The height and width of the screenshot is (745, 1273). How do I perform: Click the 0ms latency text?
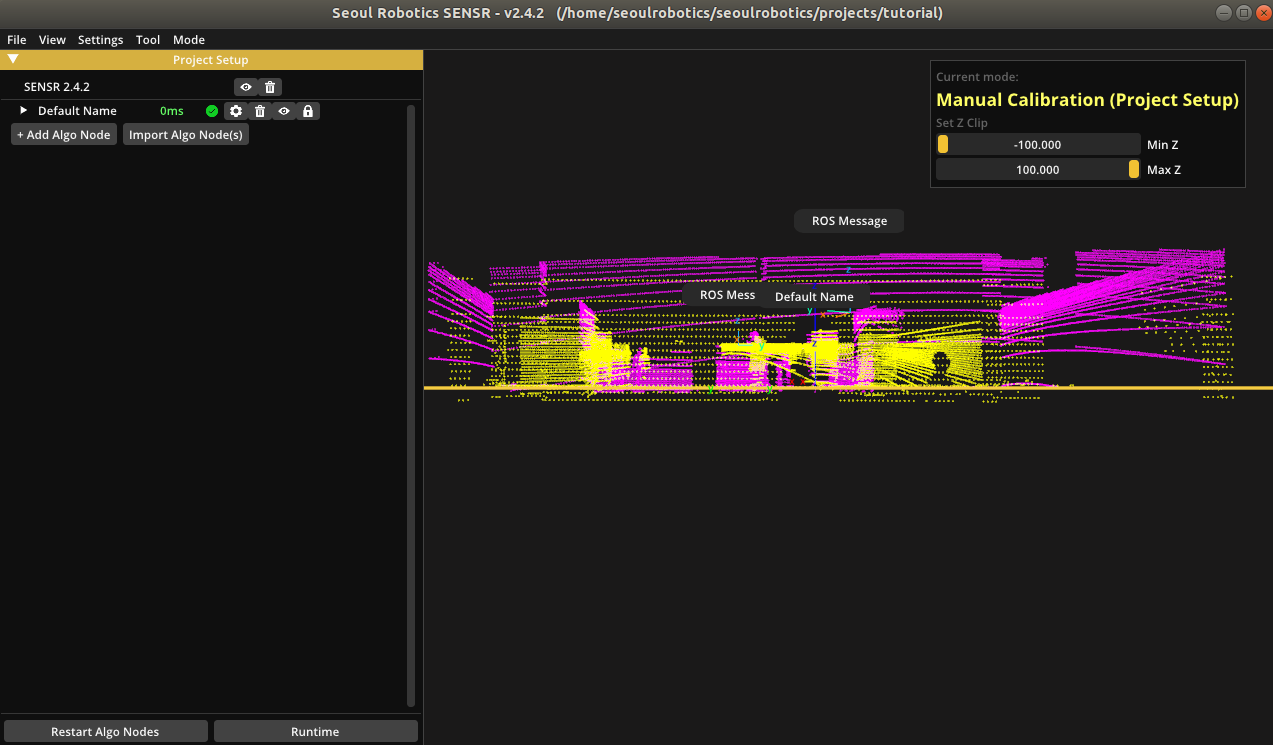click(172, 111)
